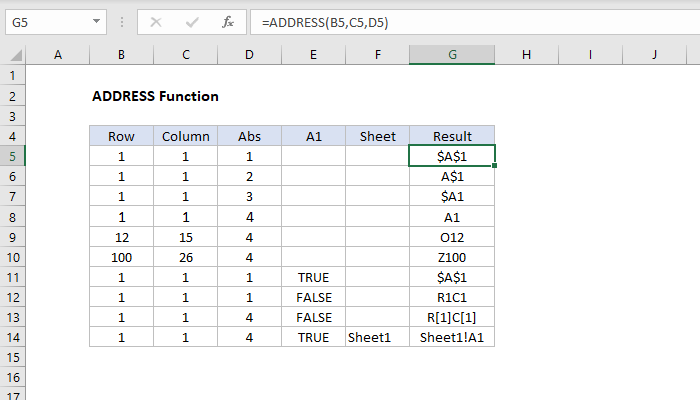Viewport: 700px width, 400px height.
Task: Click the Result header cell
Action: tap(452, 135)
